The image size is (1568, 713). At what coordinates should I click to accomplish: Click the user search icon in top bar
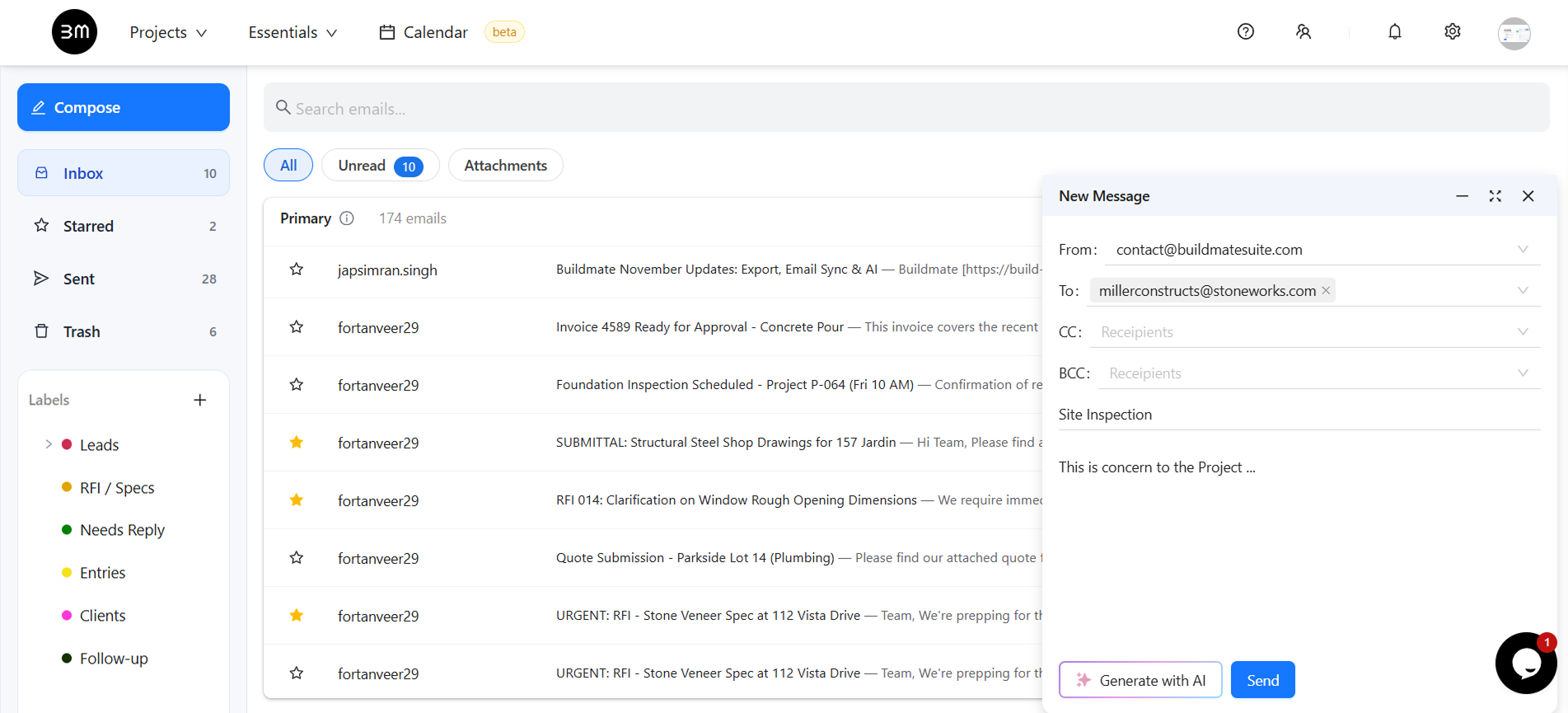1304,31
